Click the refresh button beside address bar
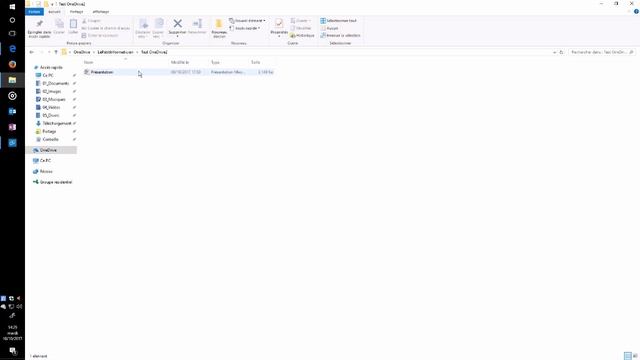The height and width of the screenshot is (360, 640). (561, 52)
